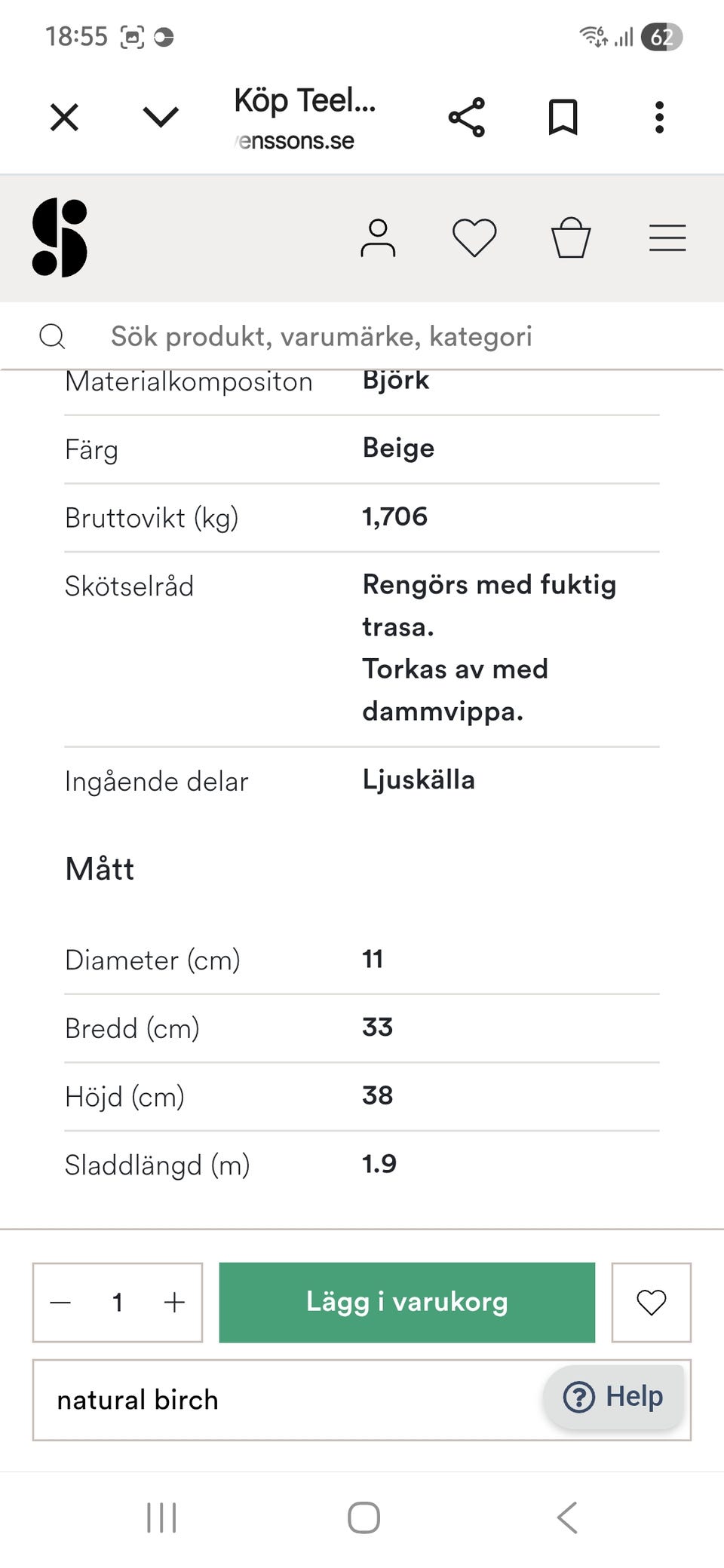Viewport: 724px width, 1568px height.
Task: Go to the Svenssons logo homepage
Action: coord(60,238)
